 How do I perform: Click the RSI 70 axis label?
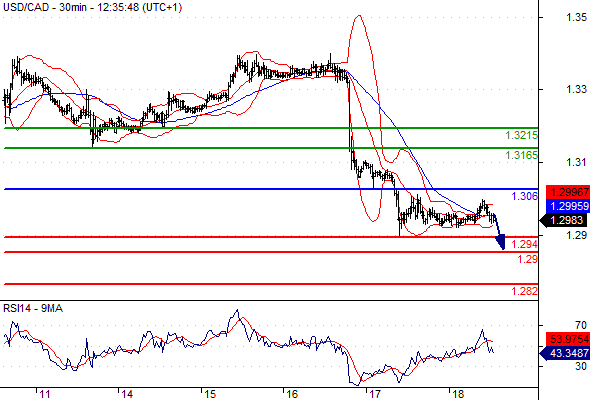click(x=581, y=325)
